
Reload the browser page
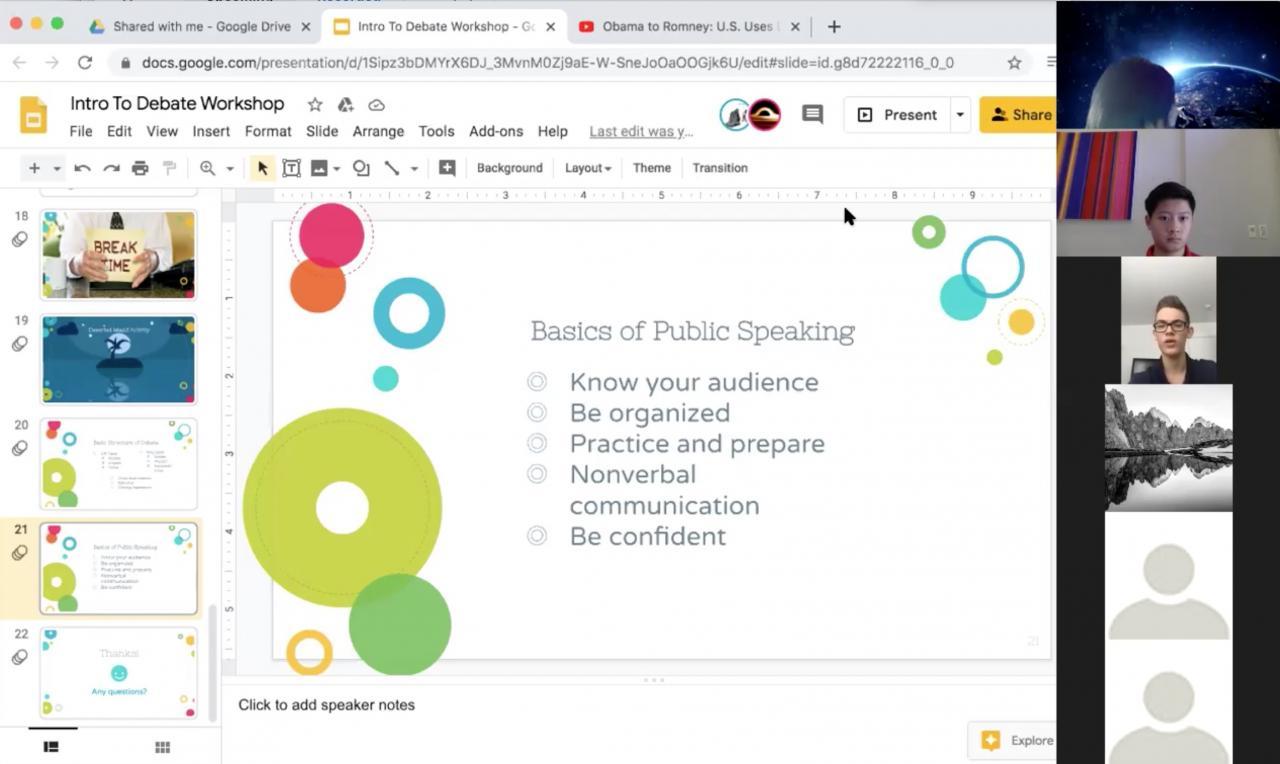(x=85, y=63)
